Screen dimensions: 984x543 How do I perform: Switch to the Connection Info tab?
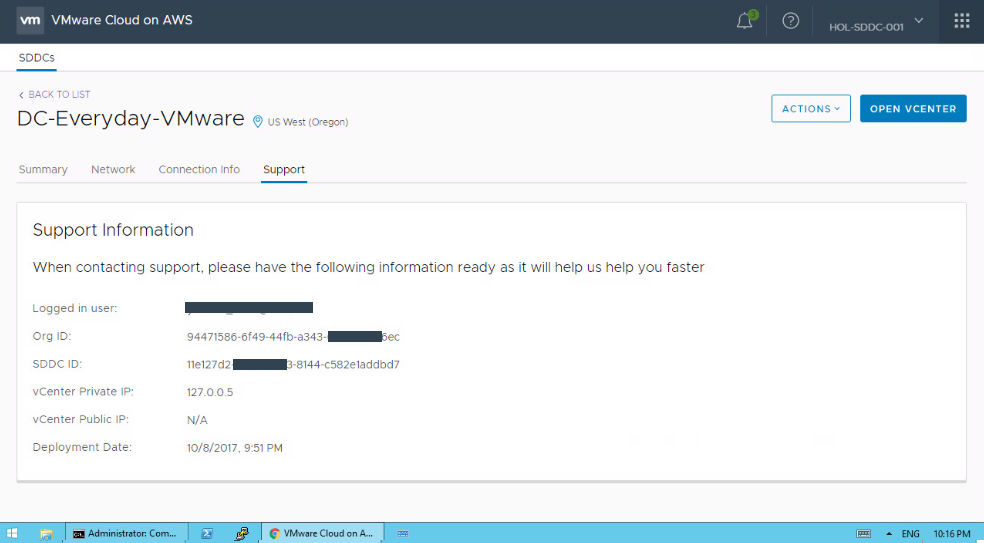[199, 169]
